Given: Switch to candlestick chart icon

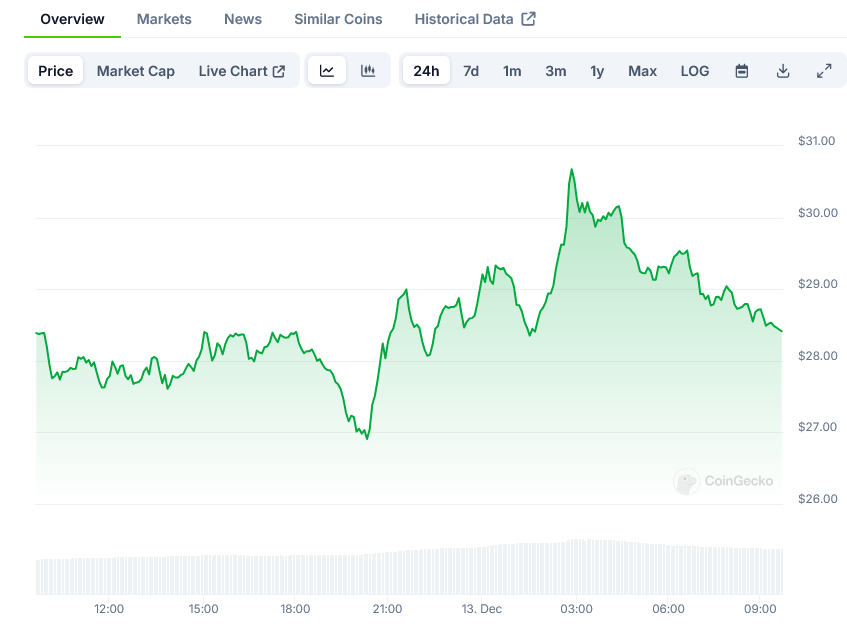Looking at the screenshot, I should point(368,71).
